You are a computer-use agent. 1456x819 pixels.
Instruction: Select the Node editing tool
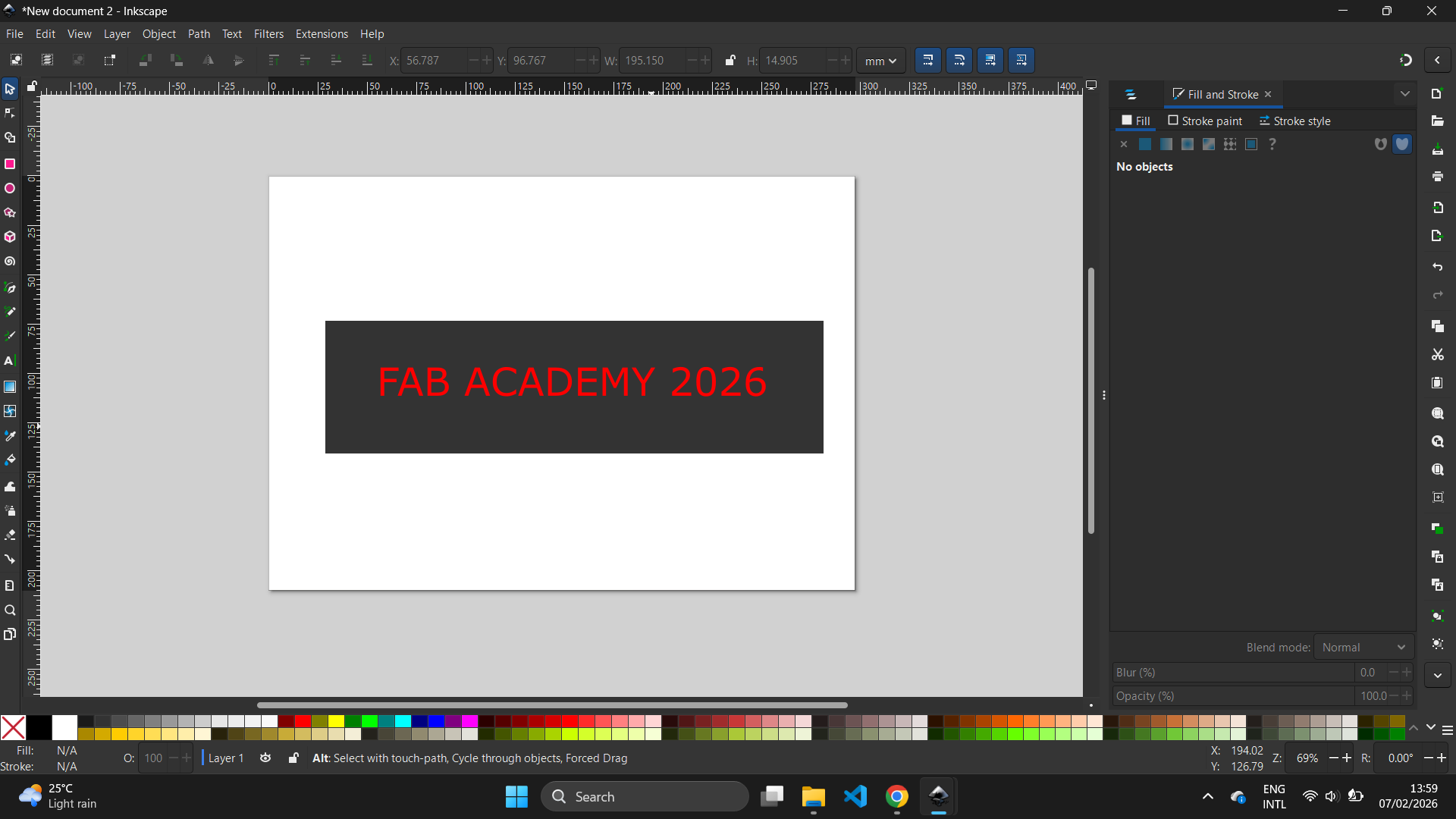click(10, 113)
